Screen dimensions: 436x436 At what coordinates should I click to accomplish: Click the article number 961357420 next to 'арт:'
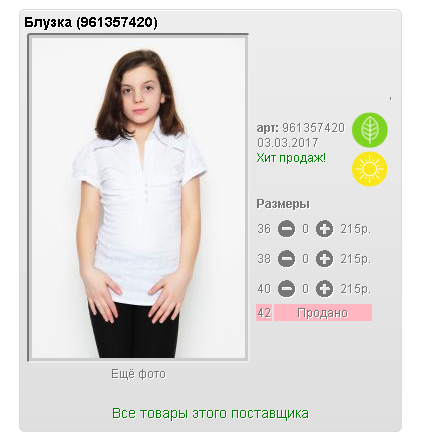point(314,128)
